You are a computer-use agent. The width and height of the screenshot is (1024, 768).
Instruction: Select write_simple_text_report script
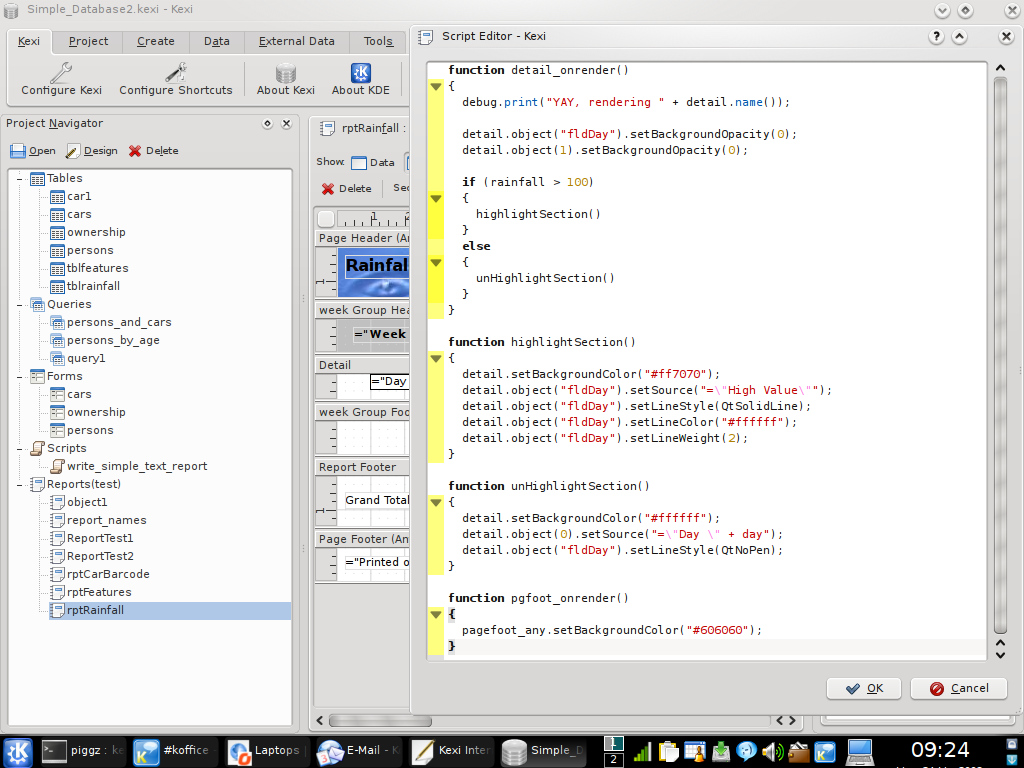click(137, 466)
